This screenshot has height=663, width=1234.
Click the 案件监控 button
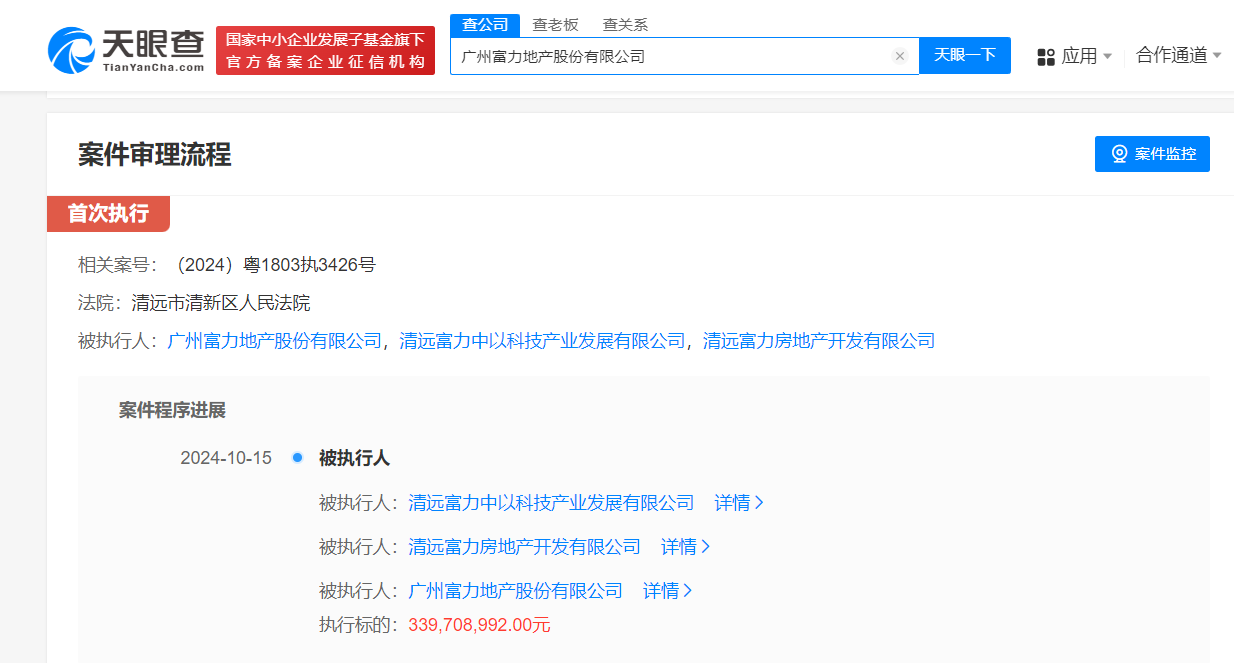(1152, 154)
